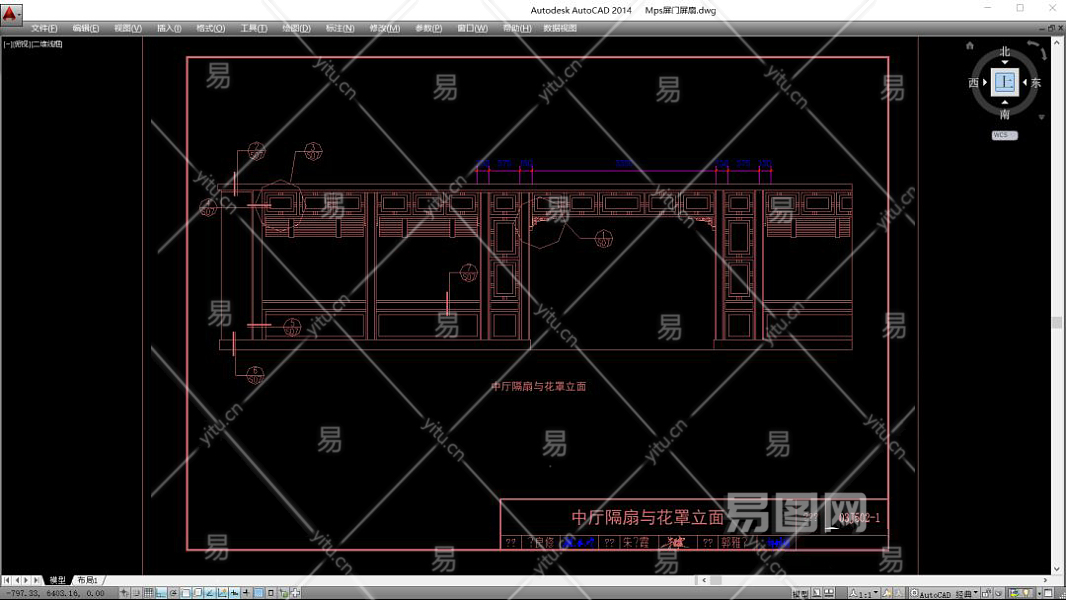The height and width of the screenshot is (600, 1066).
Task: Switch to the 布局1 layout tab
Action: [88, 580]
